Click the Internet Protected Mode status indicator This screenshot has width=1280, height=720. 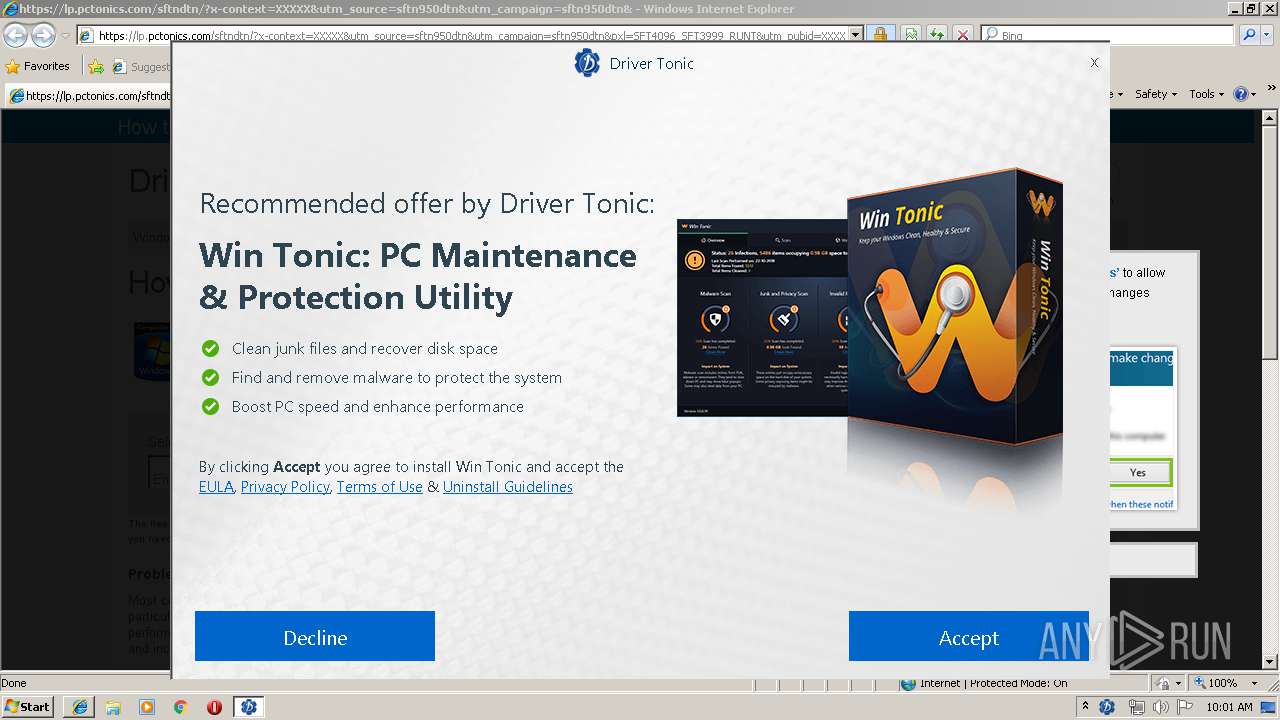[985, 684]
